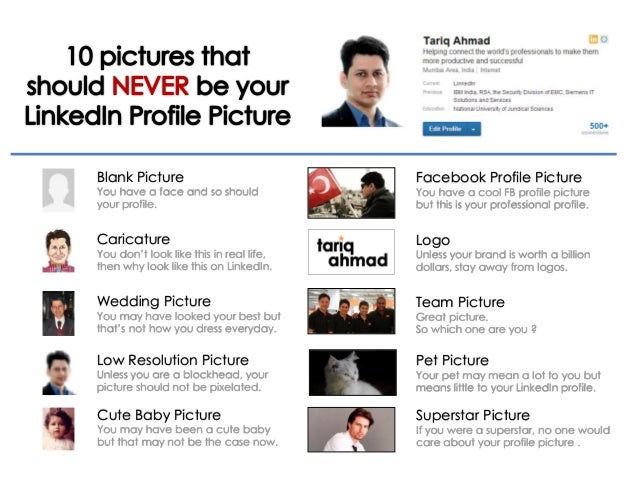
Task: Click the caricature cartoon thumbnail
Action: (59, 251)
